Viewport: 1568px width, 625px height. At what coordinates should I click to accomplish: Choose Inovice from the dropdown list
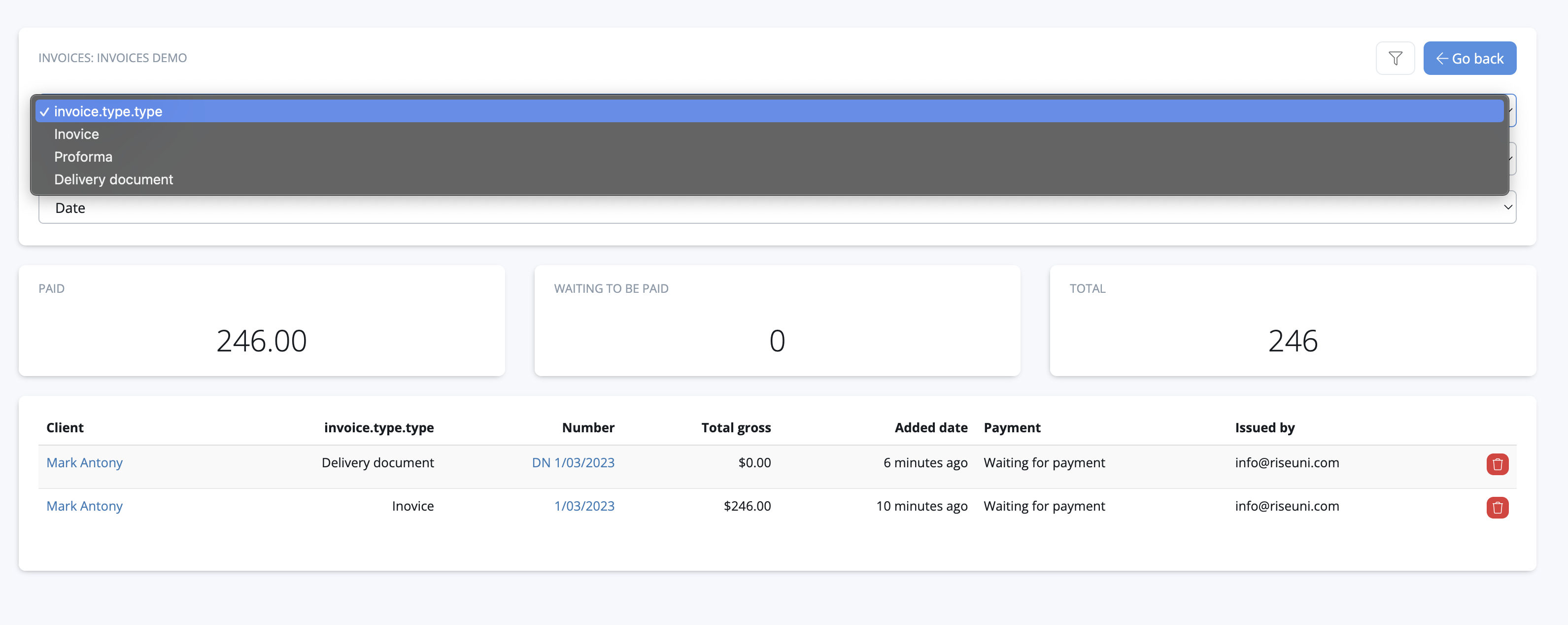coord(77,134)
